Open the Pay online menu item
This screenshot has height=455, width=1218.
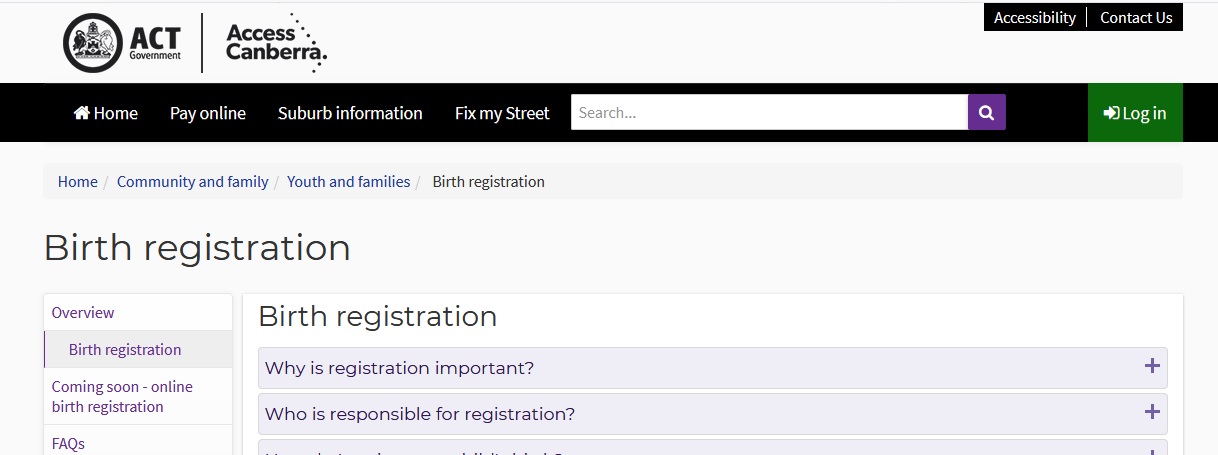208,113
